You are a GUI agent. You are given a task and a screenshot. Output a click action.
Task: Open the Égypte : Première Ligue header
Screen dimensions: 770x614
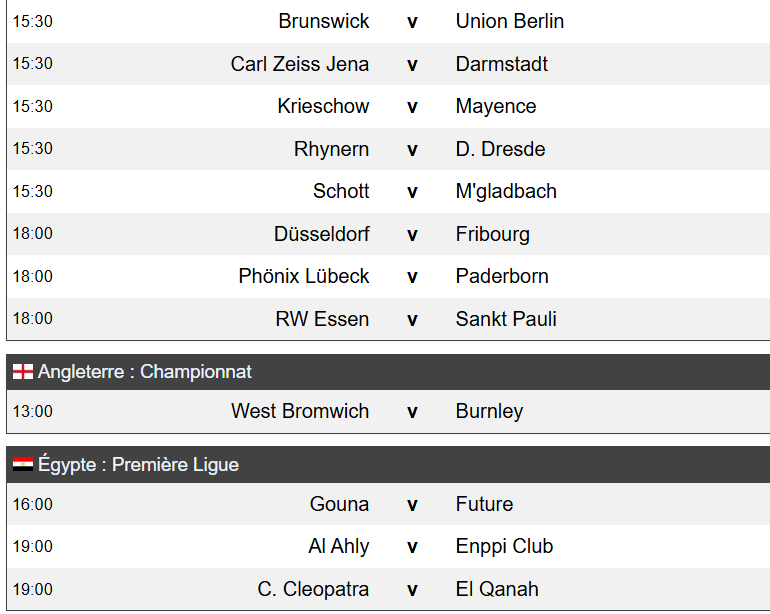coord(388,465)
